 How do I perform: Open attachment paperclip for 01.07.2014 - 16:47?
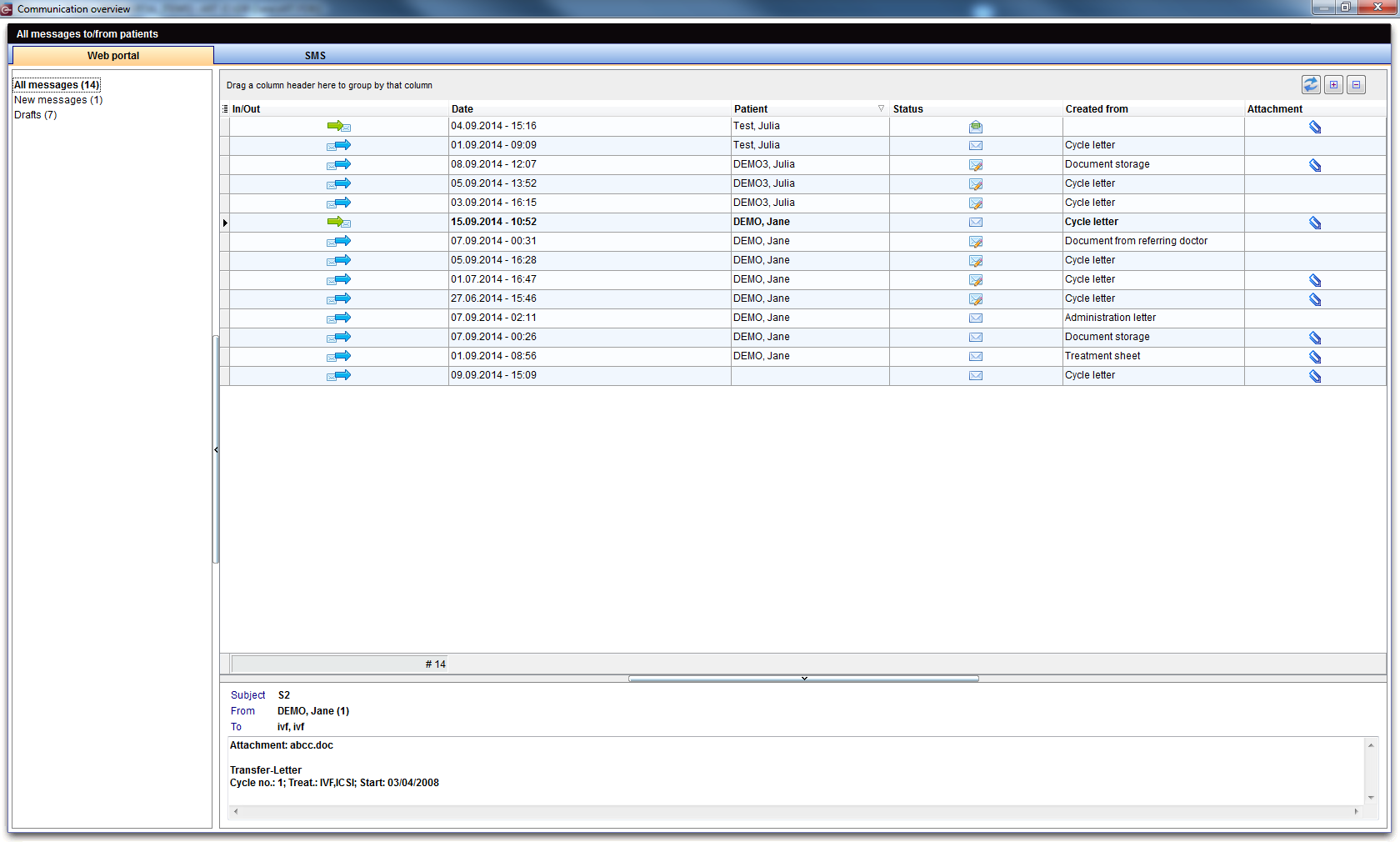pyautogui.click(x=1315, y=280)
